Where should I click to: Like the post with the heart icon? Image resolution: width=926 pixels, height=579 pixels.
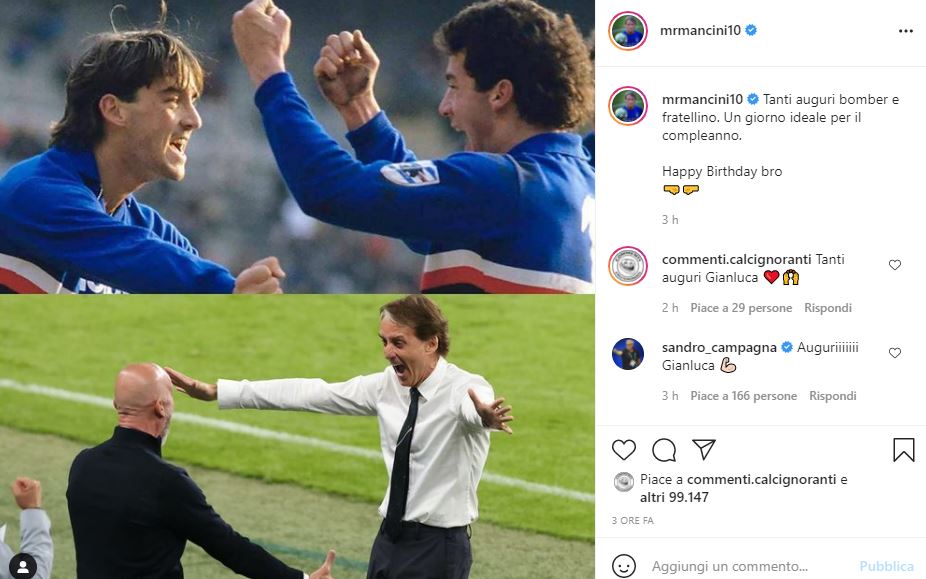623,450
